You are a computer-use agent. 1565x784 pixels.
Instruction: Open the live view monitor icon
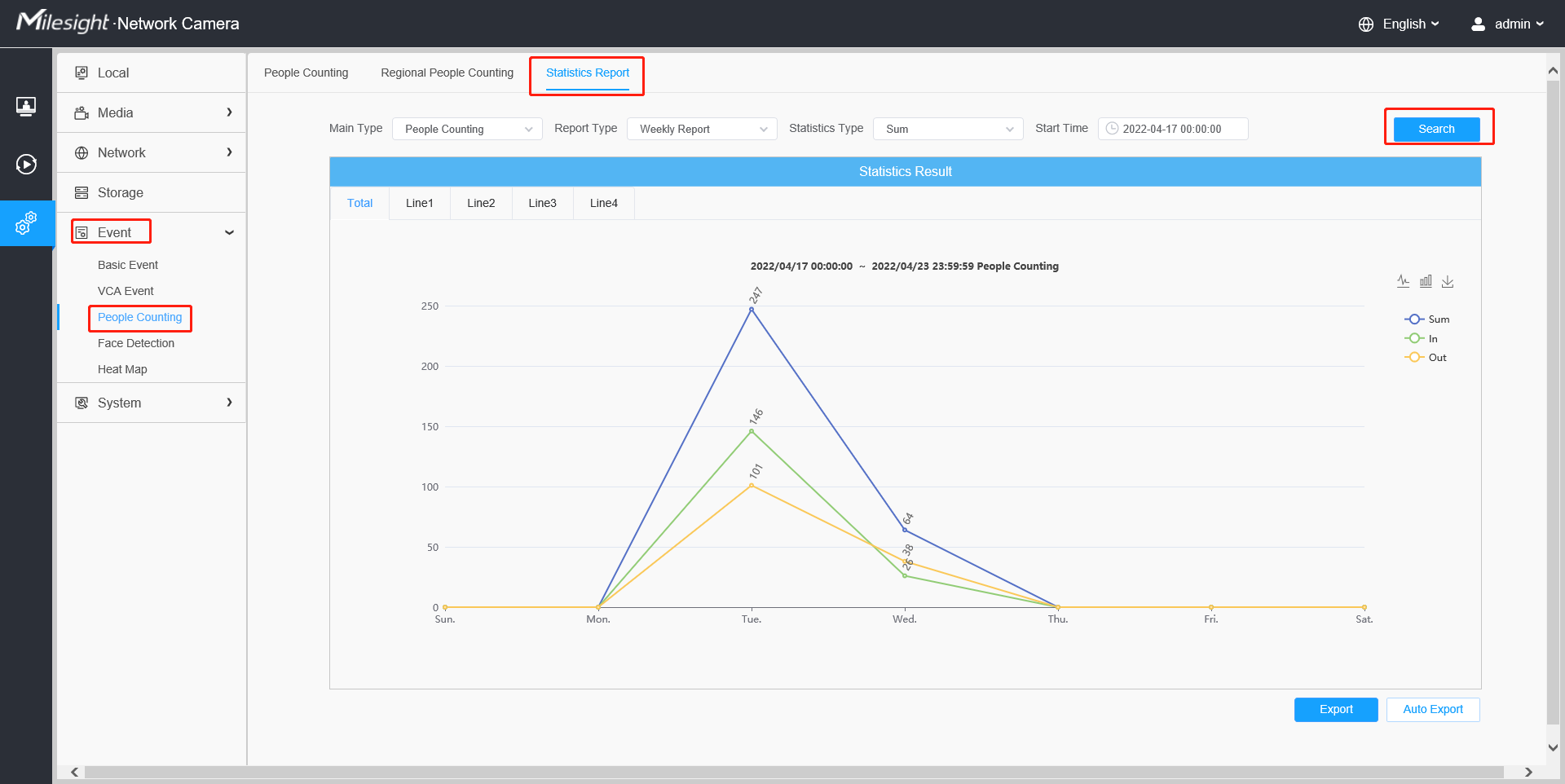pos(26,106)
